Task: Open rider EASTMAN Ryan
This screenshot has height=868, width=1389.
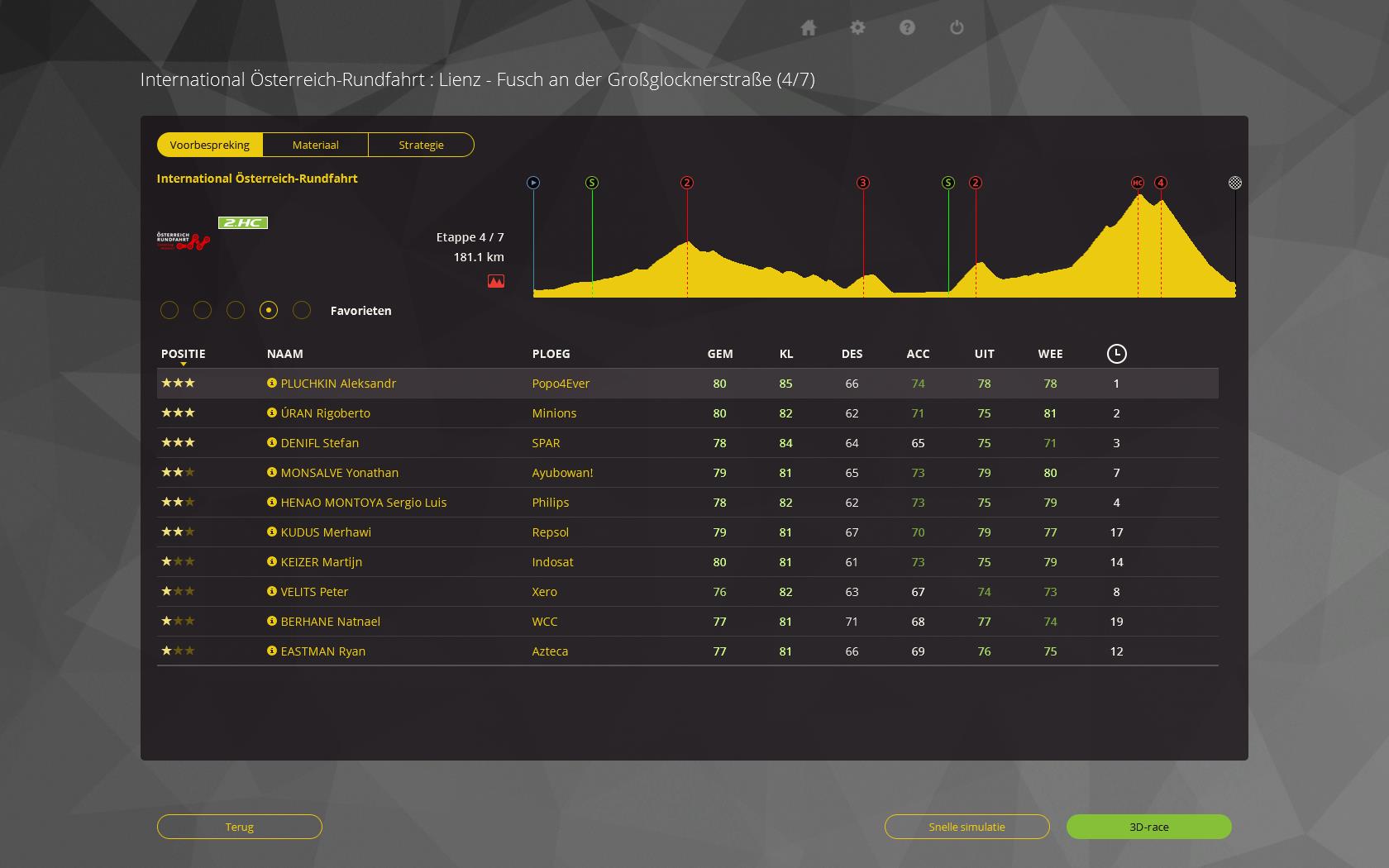Action: [322, 651]
